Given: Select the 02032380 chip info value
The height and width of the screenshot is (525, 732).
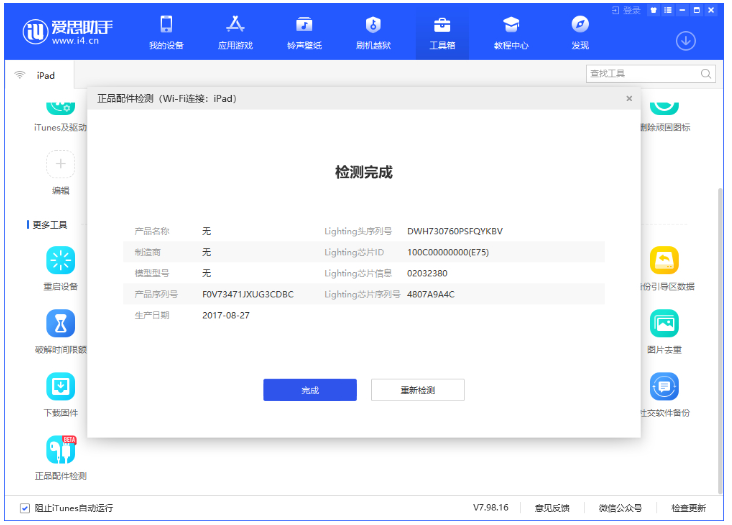Looking at the screenshot, I should 427,273.
